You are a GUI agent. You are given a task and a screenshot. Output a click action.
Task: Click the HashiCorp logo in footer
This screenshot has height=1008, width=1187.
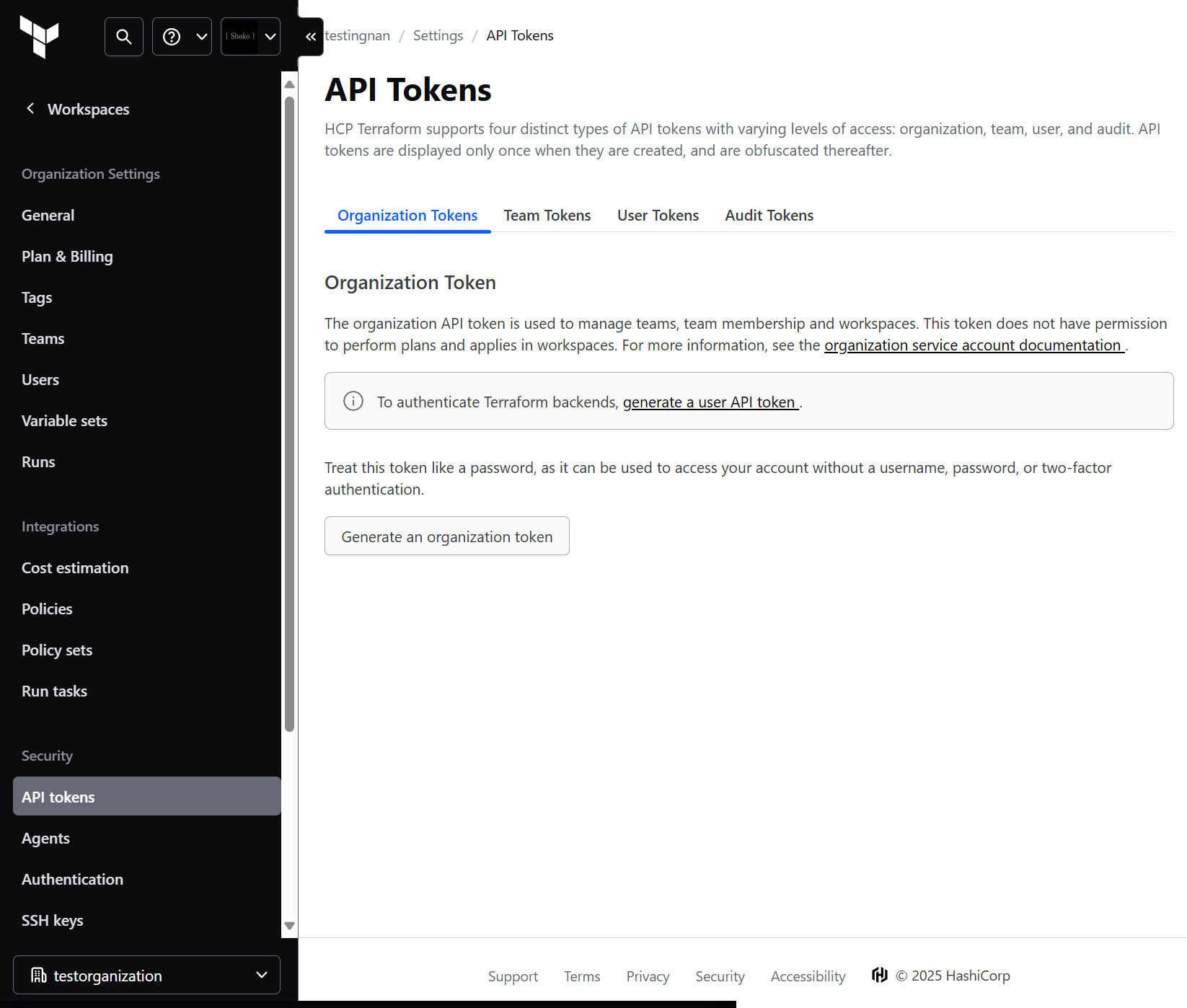pyautogui.click(x=880, y=976)
